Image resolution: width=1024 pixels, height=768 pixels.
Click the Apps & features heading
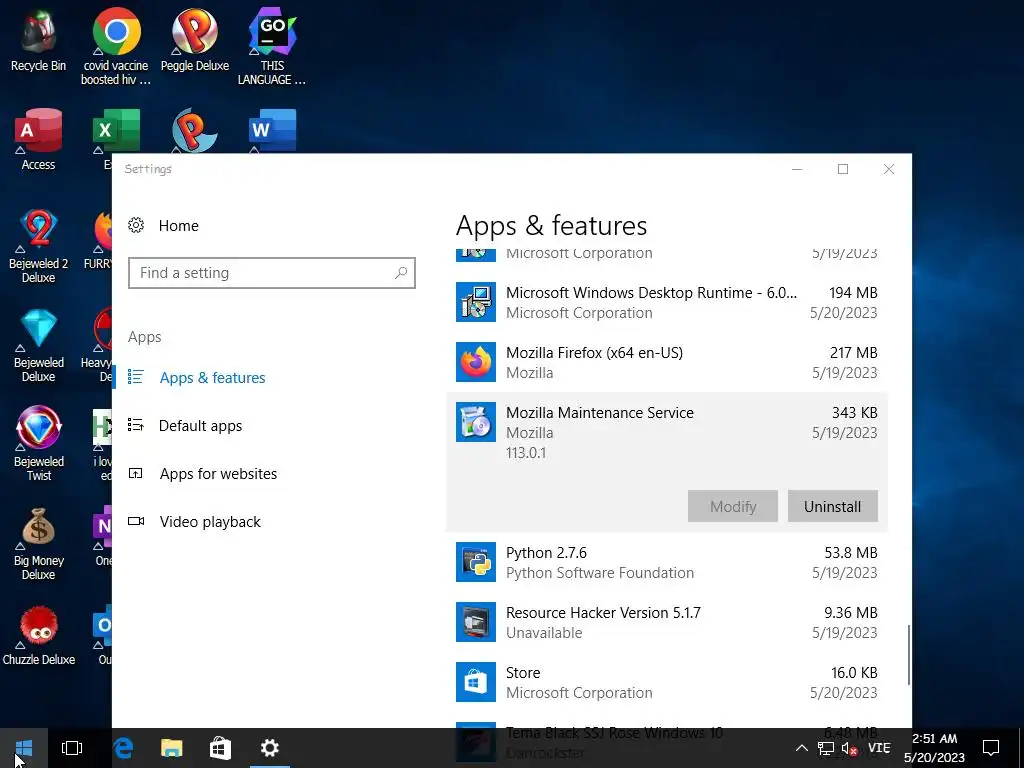point(551,226)
